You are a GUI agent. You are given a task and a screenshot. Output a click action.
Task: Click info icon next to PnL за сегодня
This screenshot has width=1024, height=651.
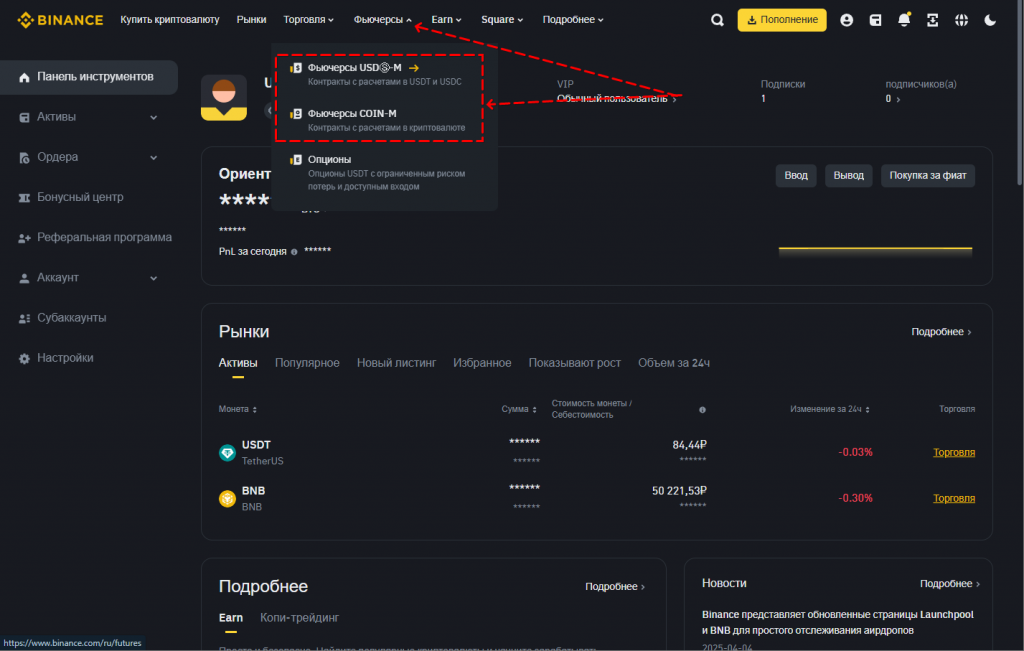294,252
